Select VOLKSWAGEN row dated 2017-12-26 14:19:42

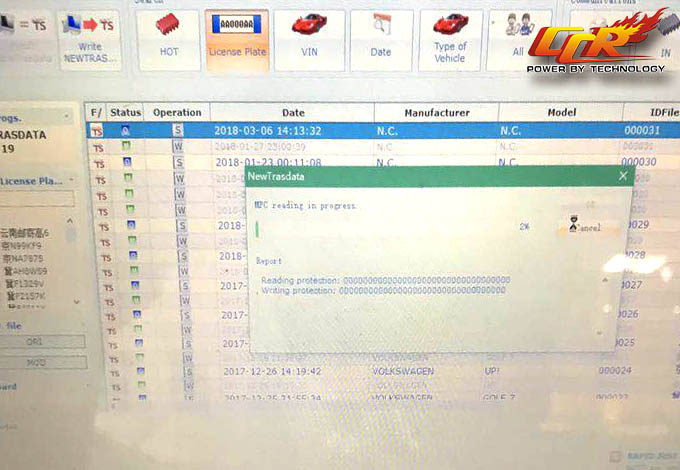(x=390, y=371)
